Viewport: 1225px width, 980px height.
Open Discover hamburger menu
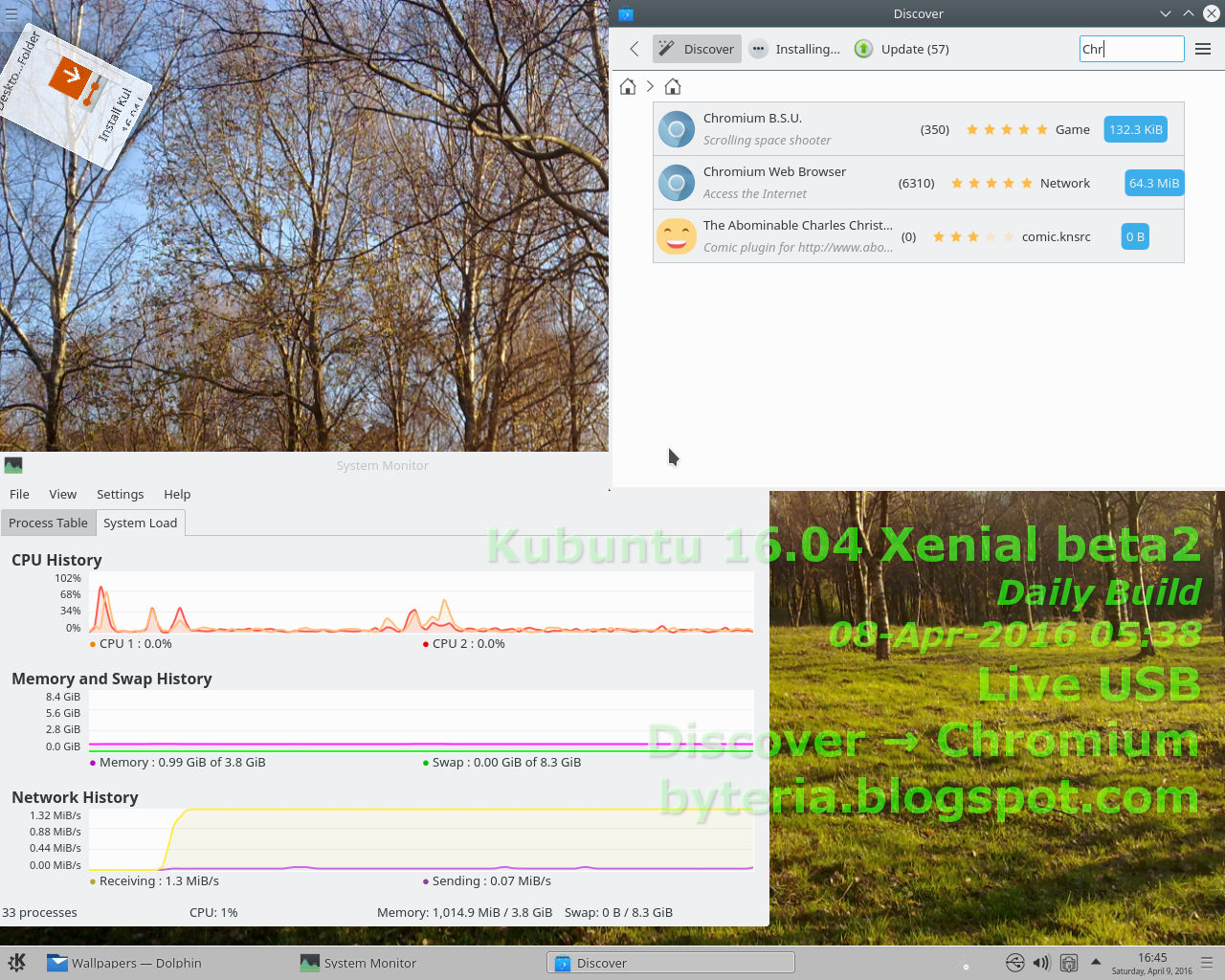1203,49
